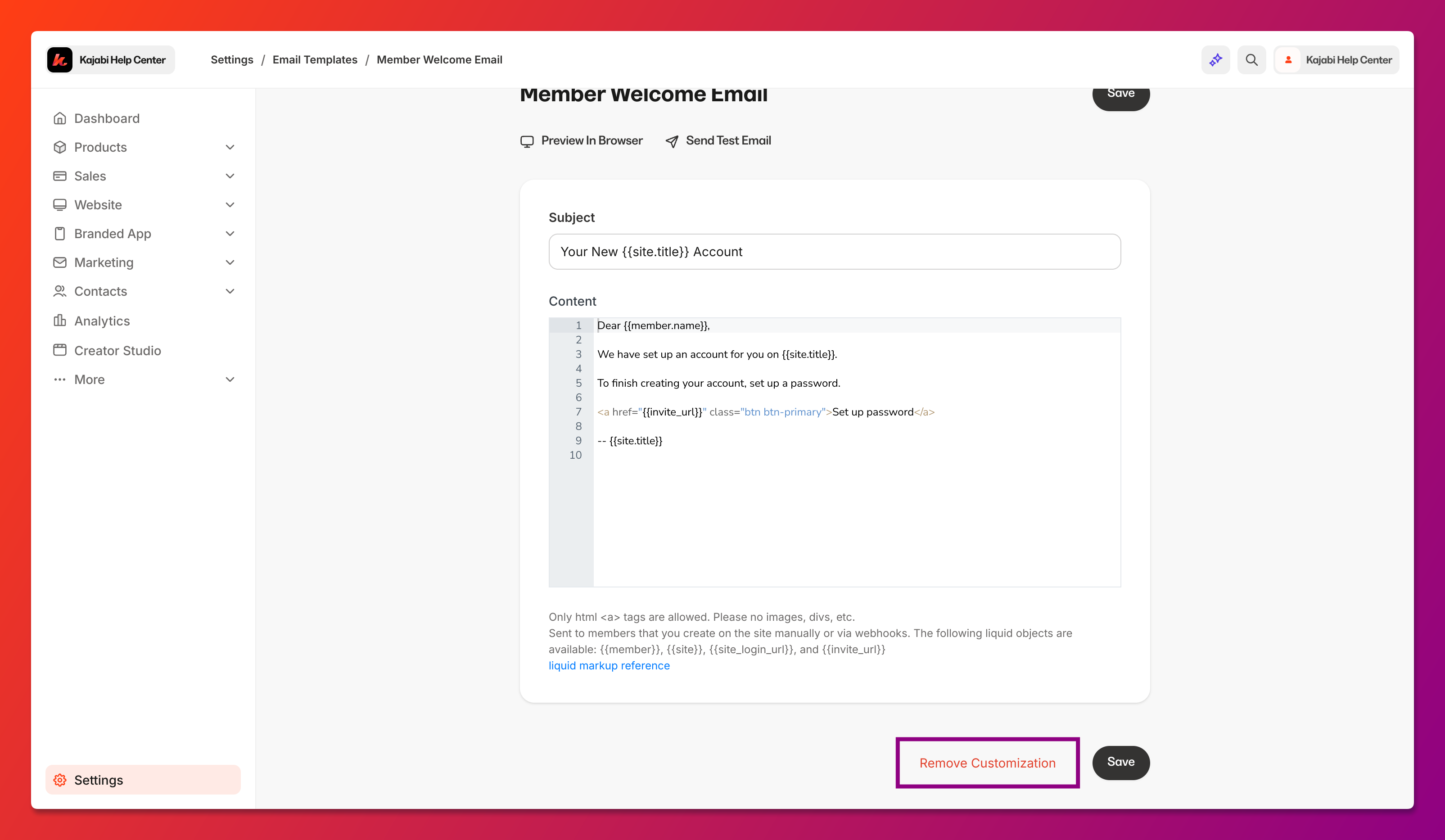Go to Settings breadcrumb
Screen dimensions: 1445x840
click(232, 59)
